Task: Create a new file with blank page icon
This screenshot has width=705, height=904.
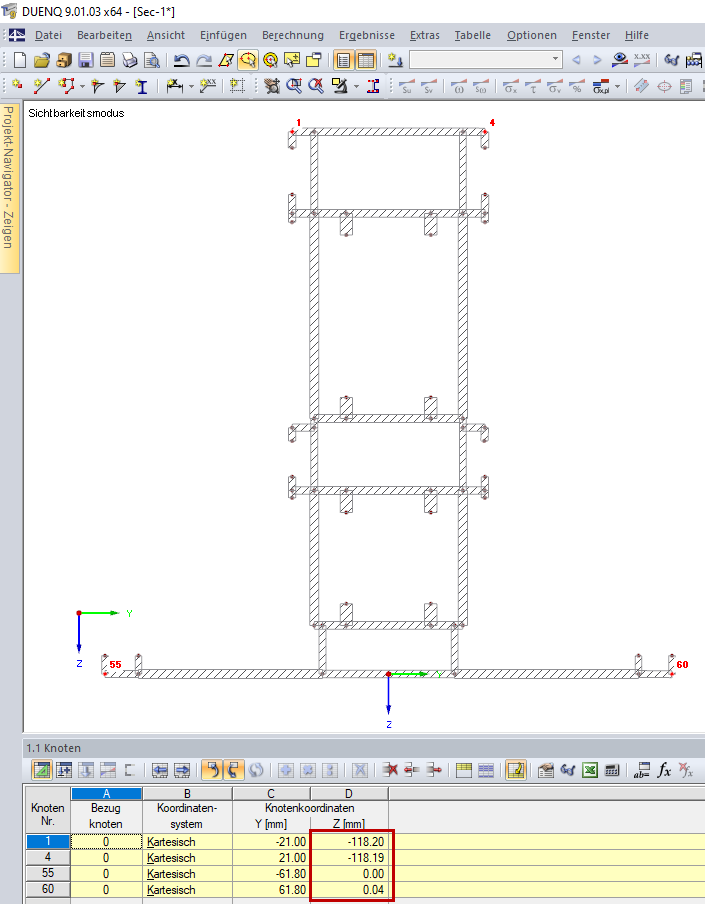Action: 20,60
